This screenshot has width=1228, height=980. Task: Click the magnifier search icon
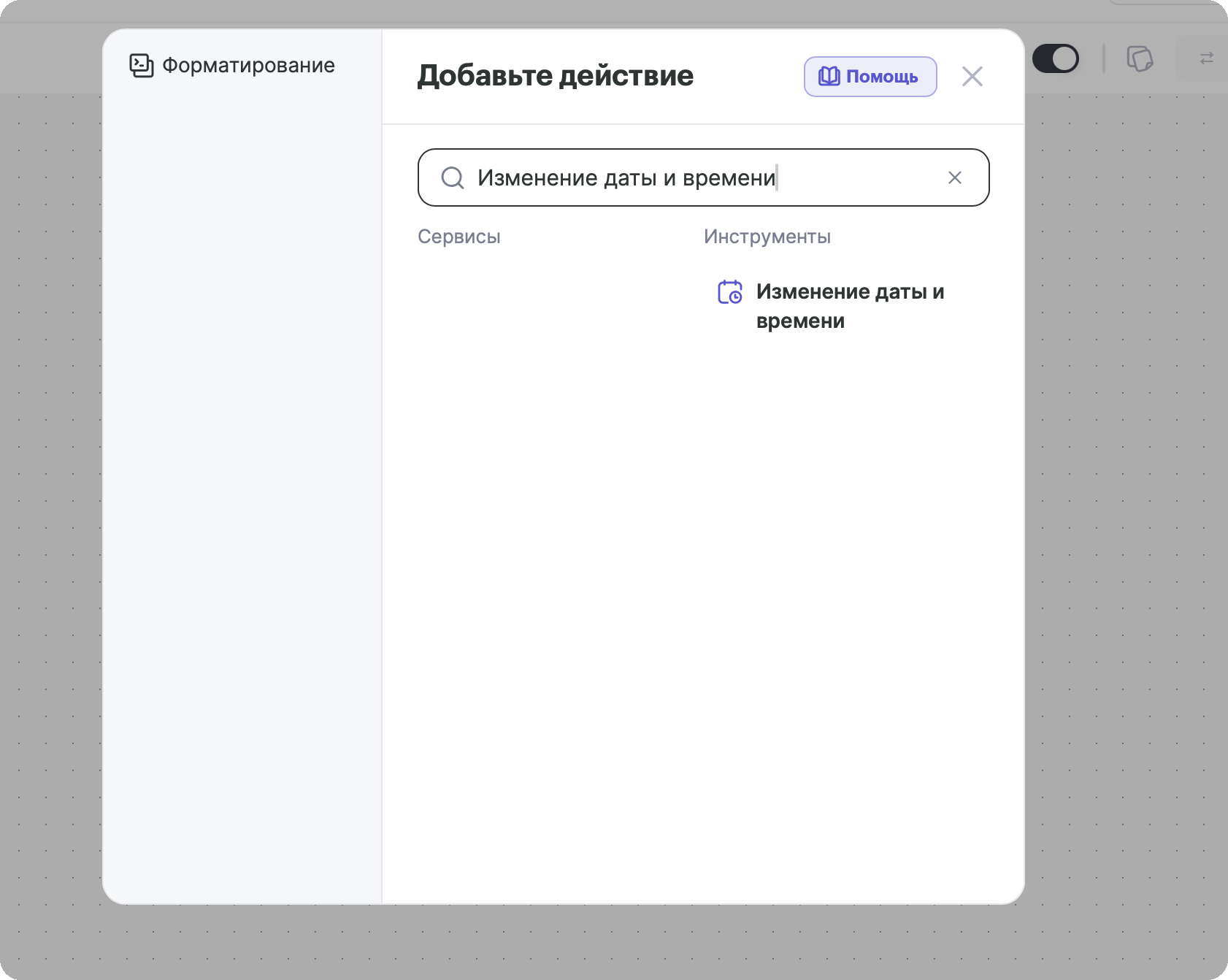(x=453, y=177)
